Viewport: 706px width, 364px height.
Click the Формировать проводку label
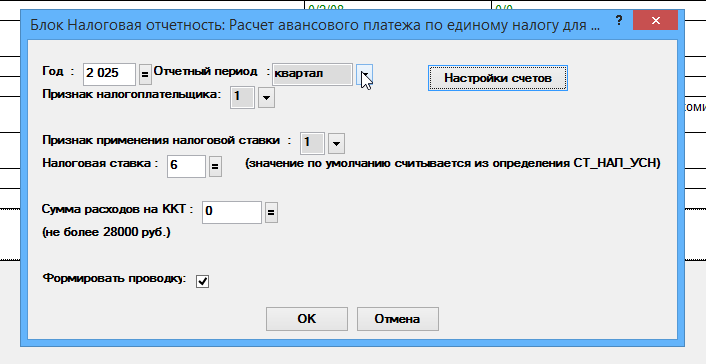tap(114, 278)
